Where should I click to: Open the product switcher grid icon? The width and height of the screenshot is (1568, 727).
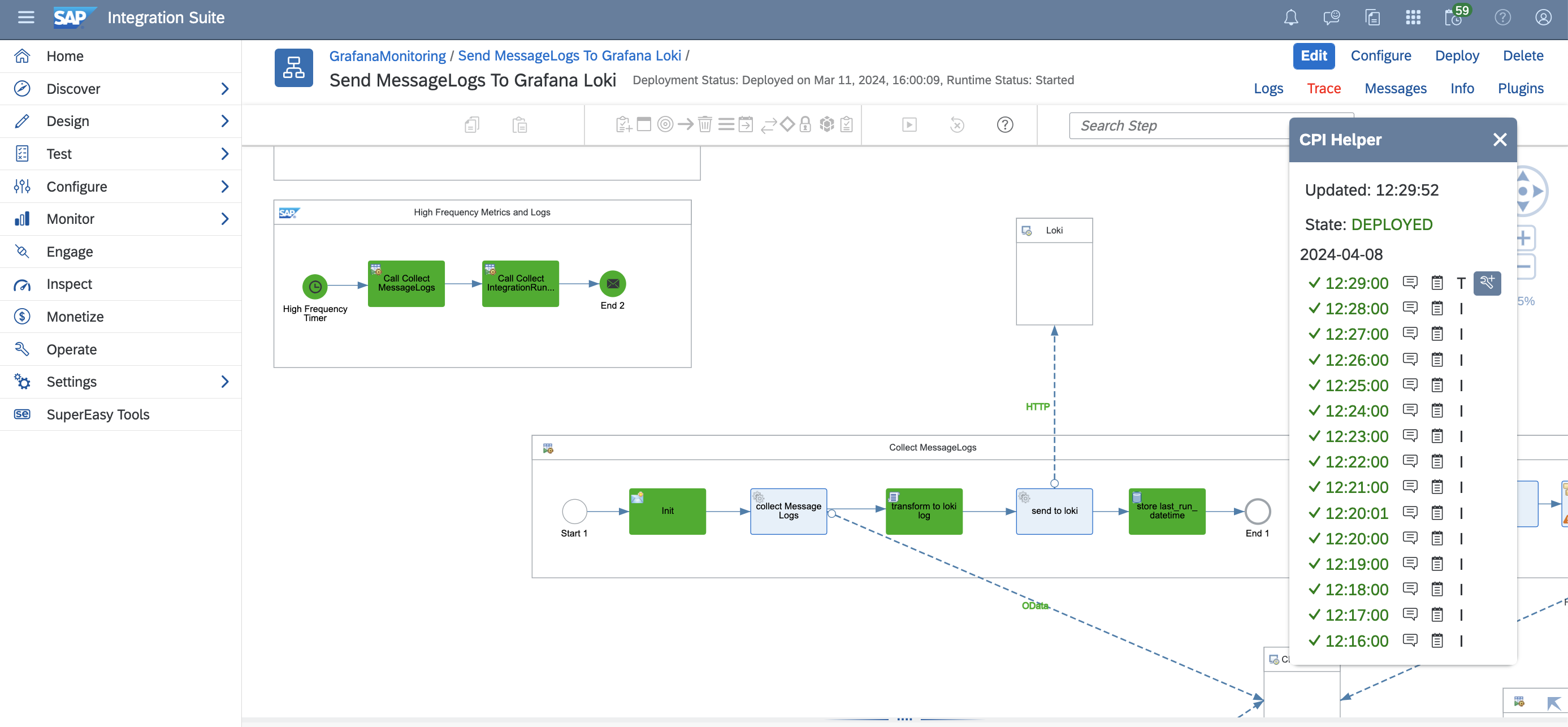[1413, 18]
